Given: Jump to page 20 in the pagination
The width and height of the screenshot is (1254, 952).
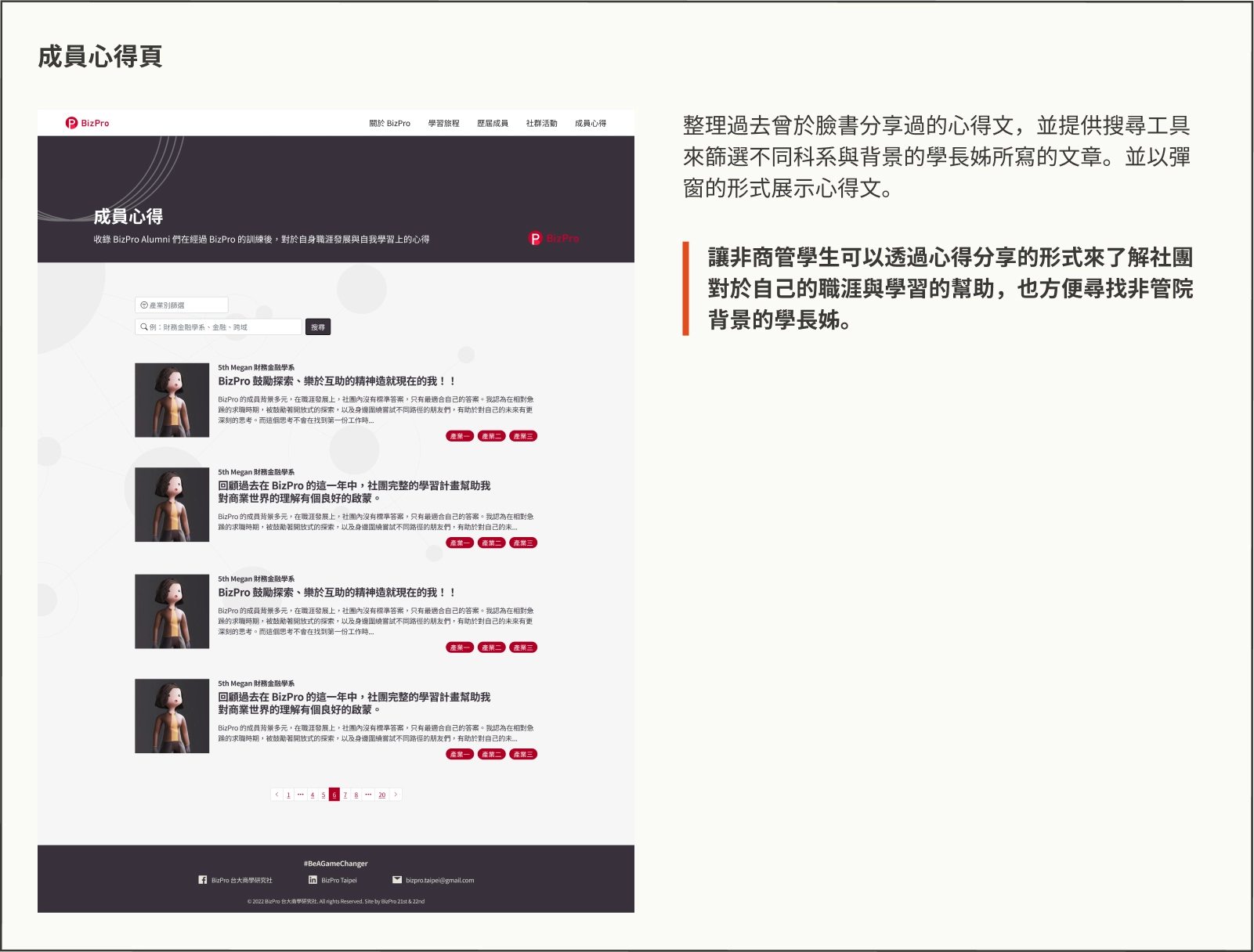Looking at the screenshot, I should 381,795.
